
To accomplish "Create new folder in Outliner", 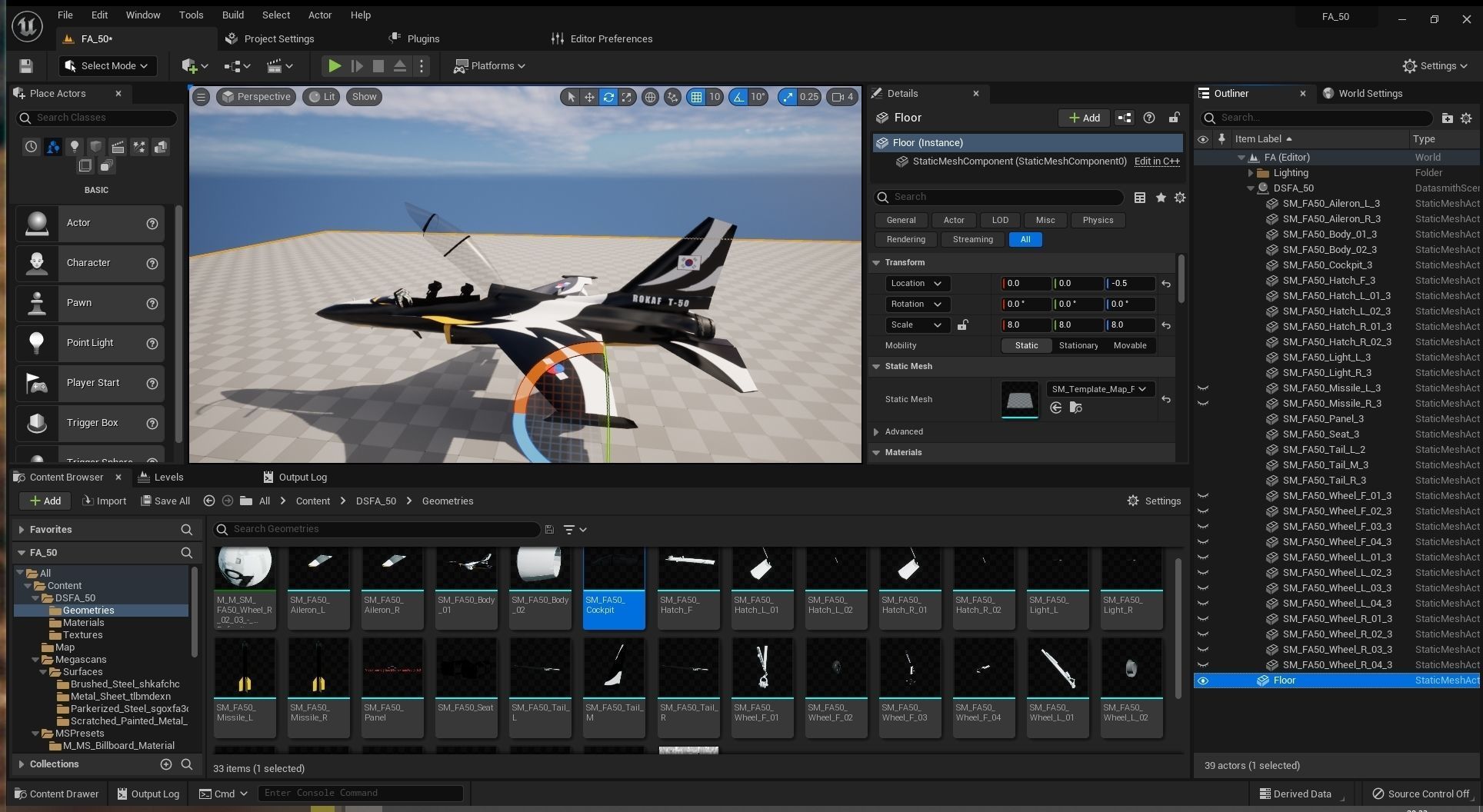I will tap(1447, 118).
